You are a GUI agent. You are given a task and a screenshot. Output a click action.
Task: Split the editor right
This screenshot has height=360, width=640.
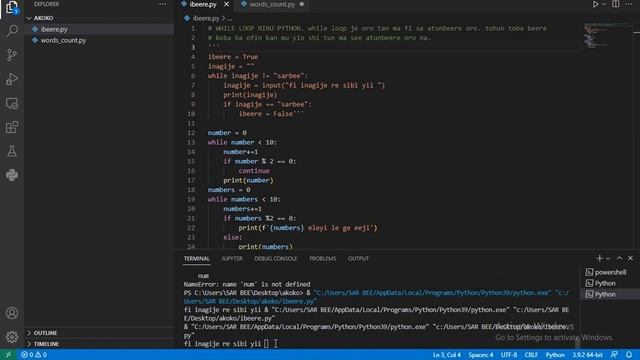[616, 4]
